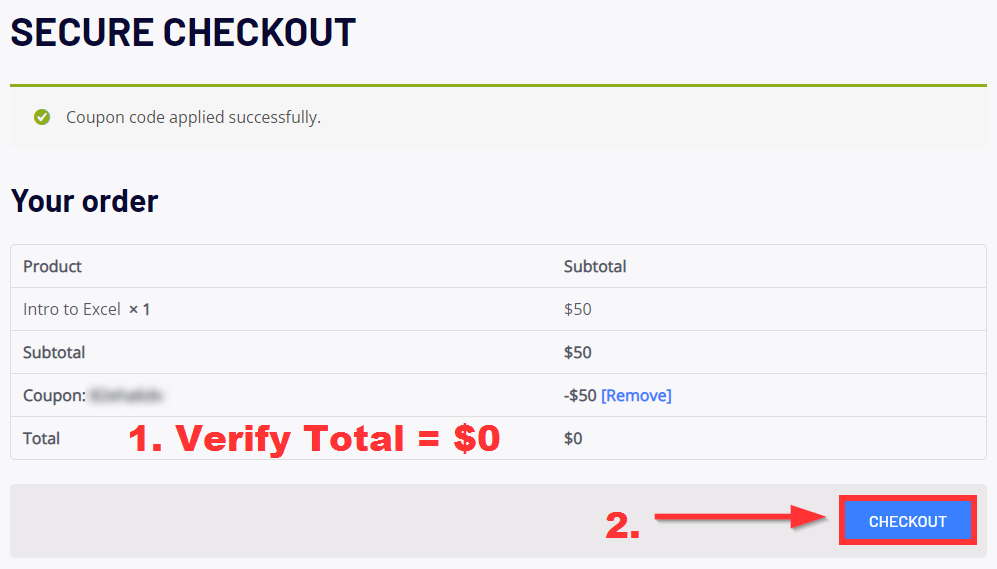Remove the applied coupon via [Remove] link
This screenshot has height=569, width=997.
click(x=636, y=395)
